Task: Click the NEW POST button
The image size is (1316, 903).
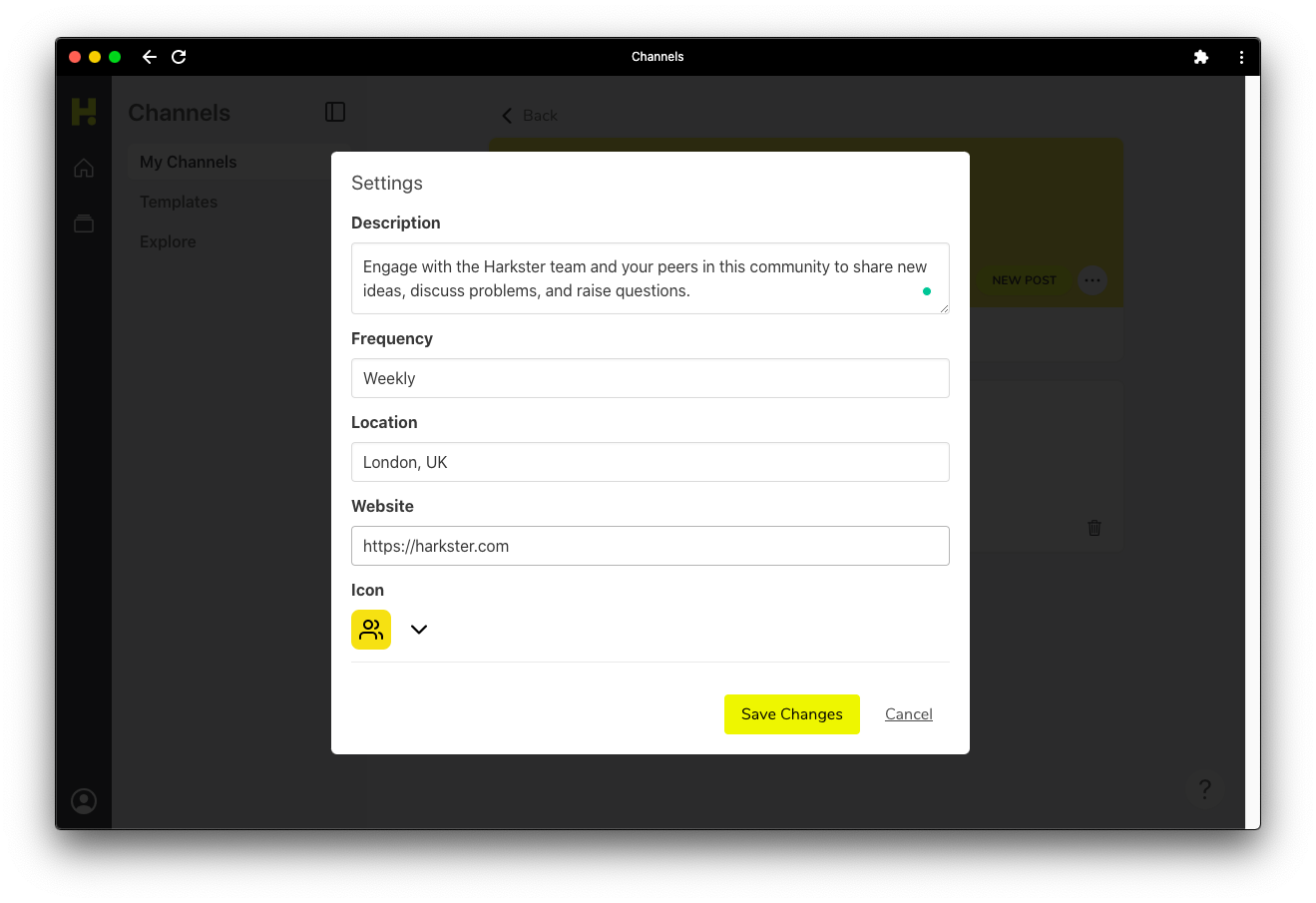Action: point(1024,280)
